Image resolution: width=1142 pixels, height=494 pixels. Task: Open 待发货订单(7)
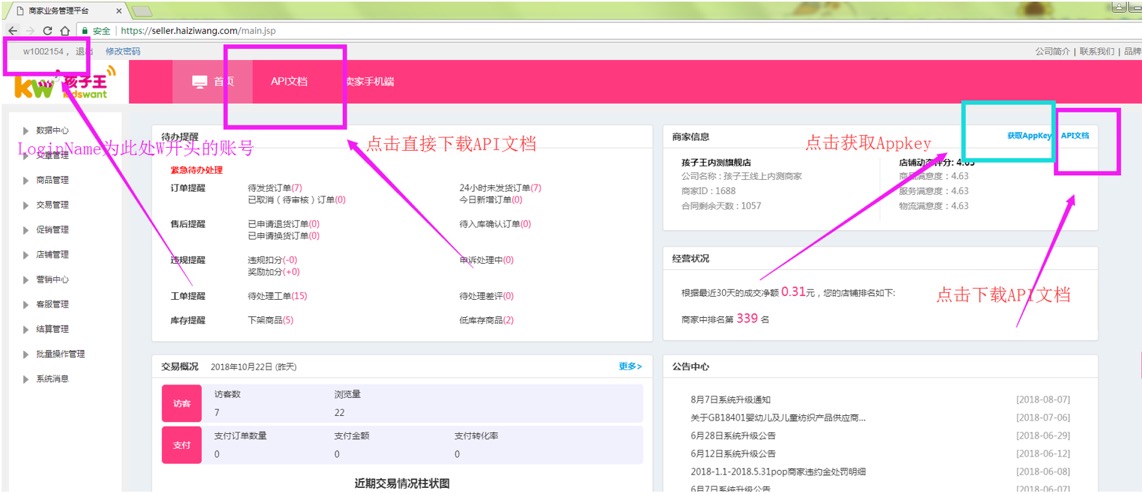point(275,187)
